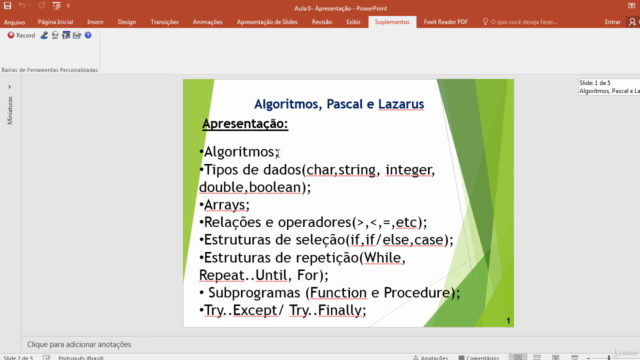
Task: Click the 'Try..Except/ Try..Finally;' line
Action: click(283, 311)
